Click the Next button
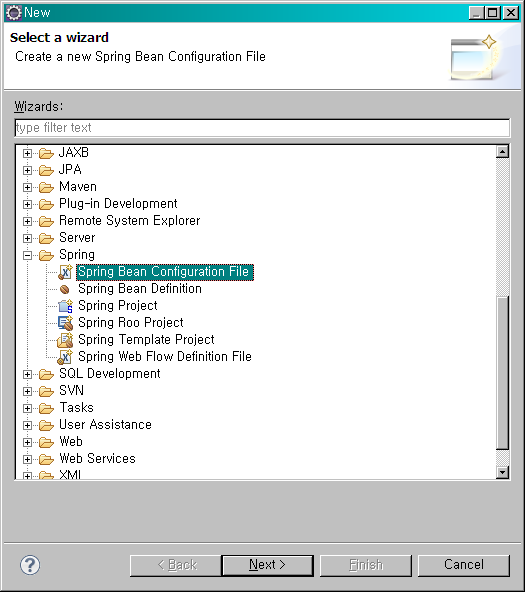 coord(268,565)
